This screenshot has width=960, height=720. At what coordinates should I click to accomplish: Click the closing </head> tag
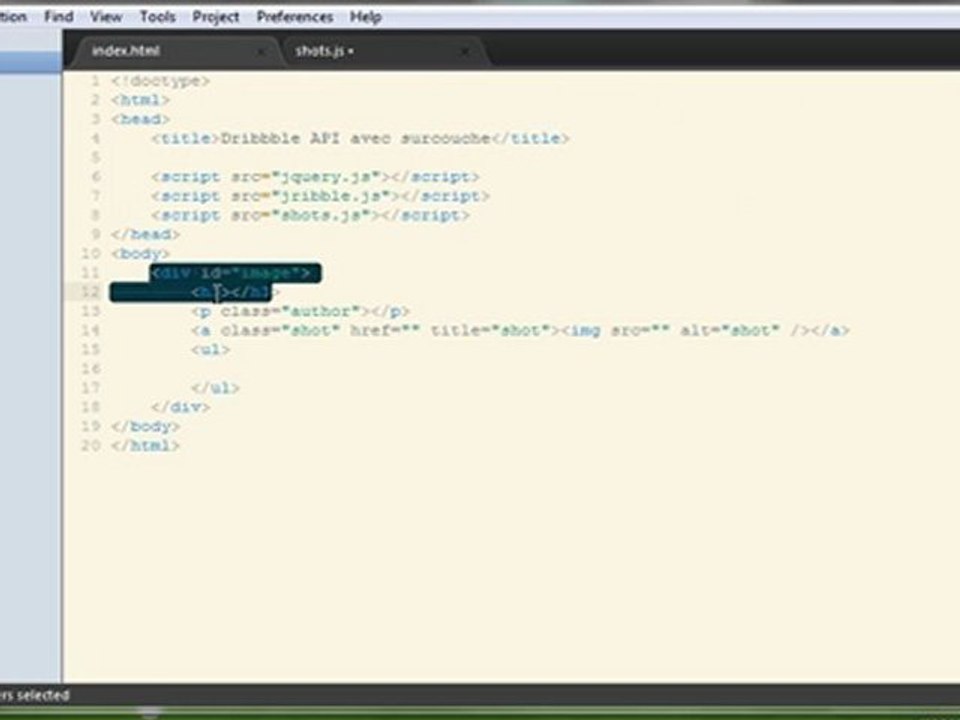click(145, 234)
